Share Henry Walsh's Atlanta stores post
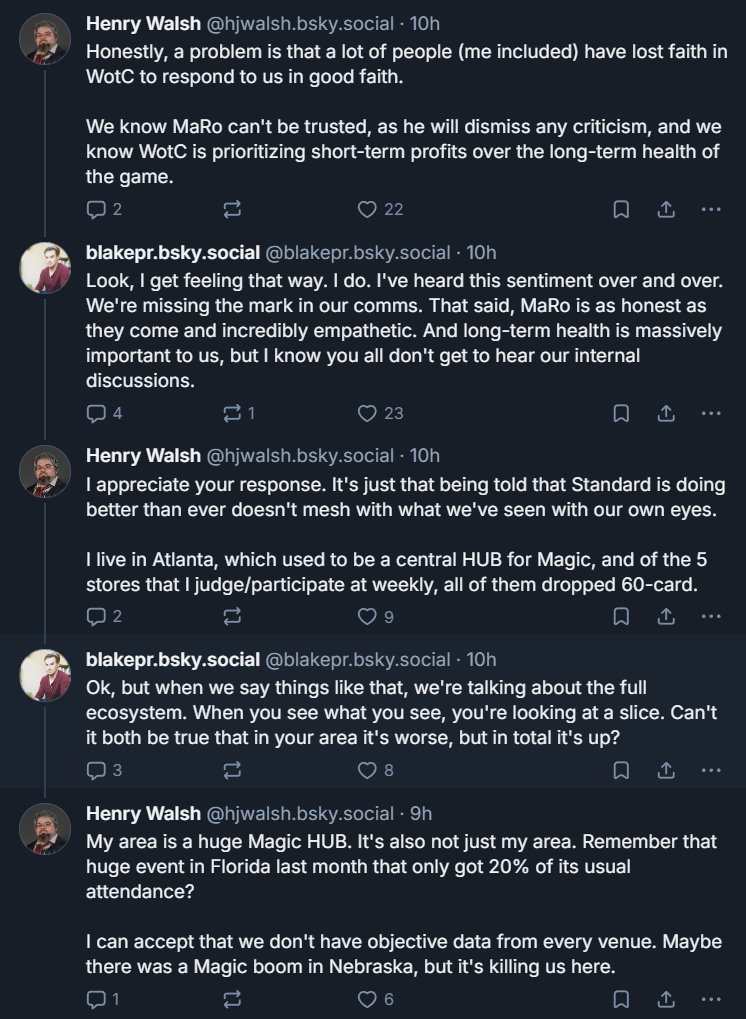 pyautogui.click(x=665, y=617)
